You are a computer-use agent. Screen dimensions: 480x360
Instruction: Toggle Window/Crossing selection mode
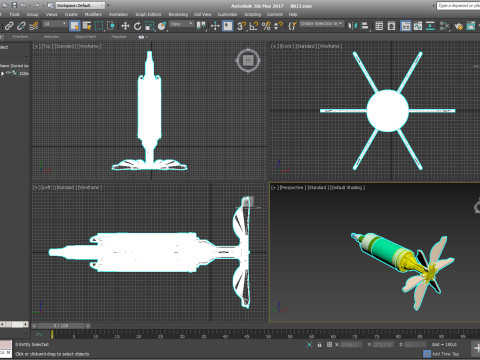pos(111,26)
